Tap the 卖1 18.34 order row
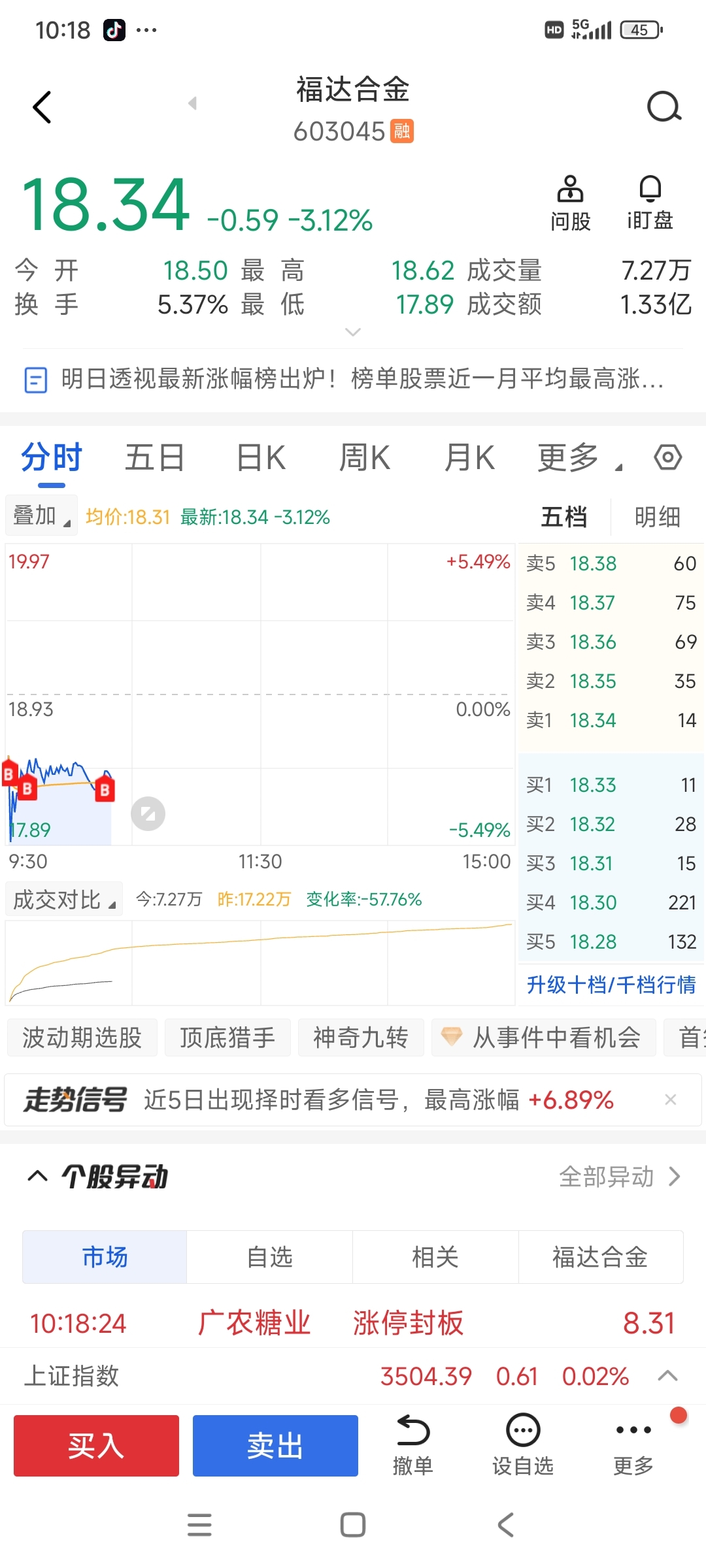Viewport: 706px width, 1568px height. click(611, 720)
